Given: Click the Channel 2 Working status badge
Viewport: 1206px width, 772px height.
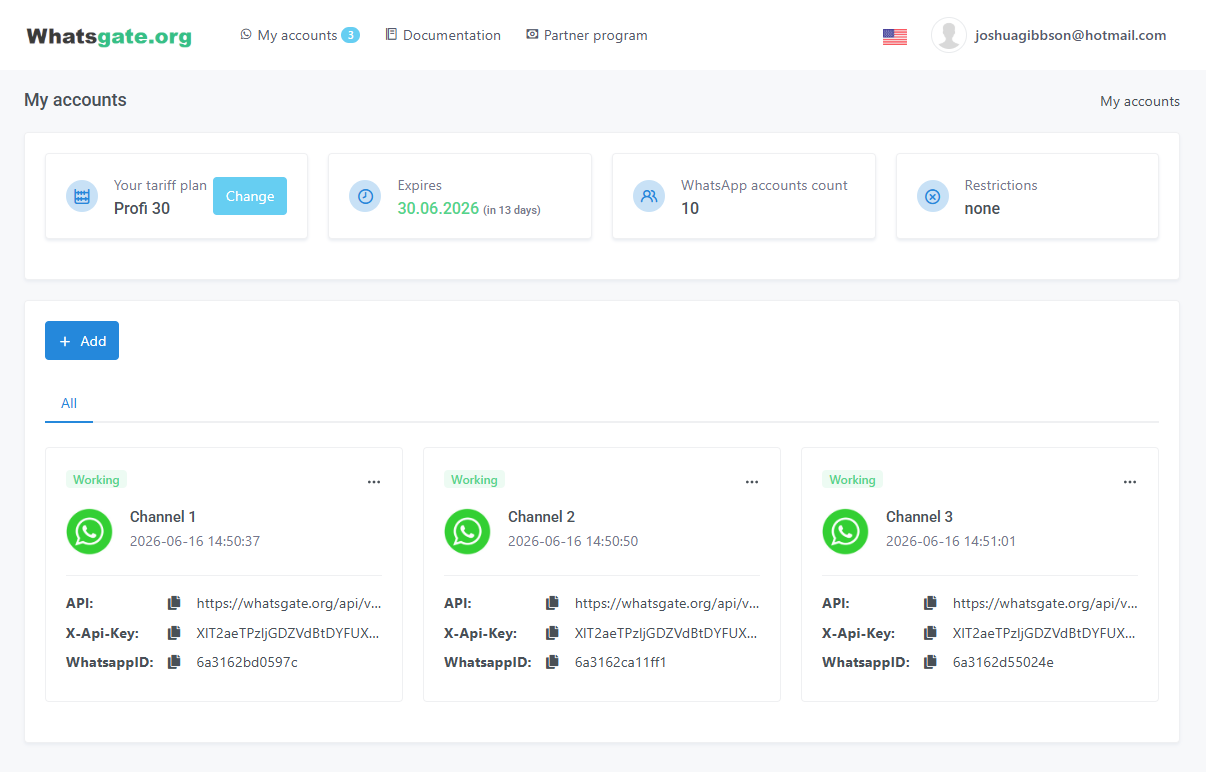Looking at the screenshot, I should pyautogui.click(x=475, y=480).
